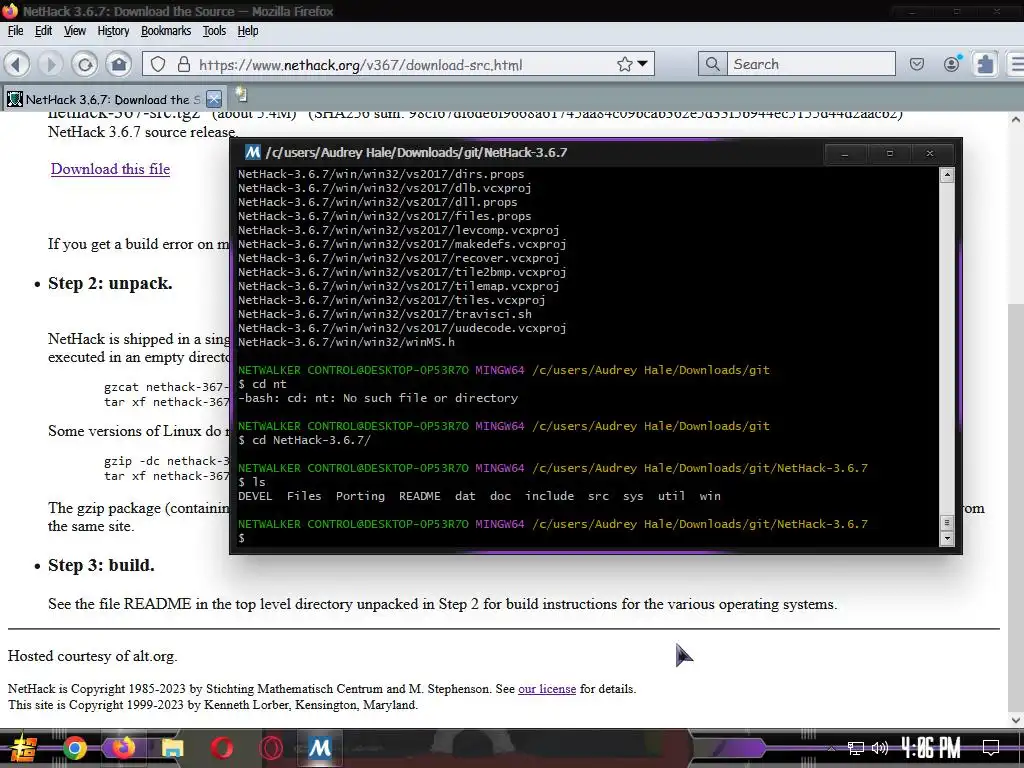The image size is (1024, 768).
Task: Click 'winMS.h' line in terminal
Action: [x=346, y=342]
